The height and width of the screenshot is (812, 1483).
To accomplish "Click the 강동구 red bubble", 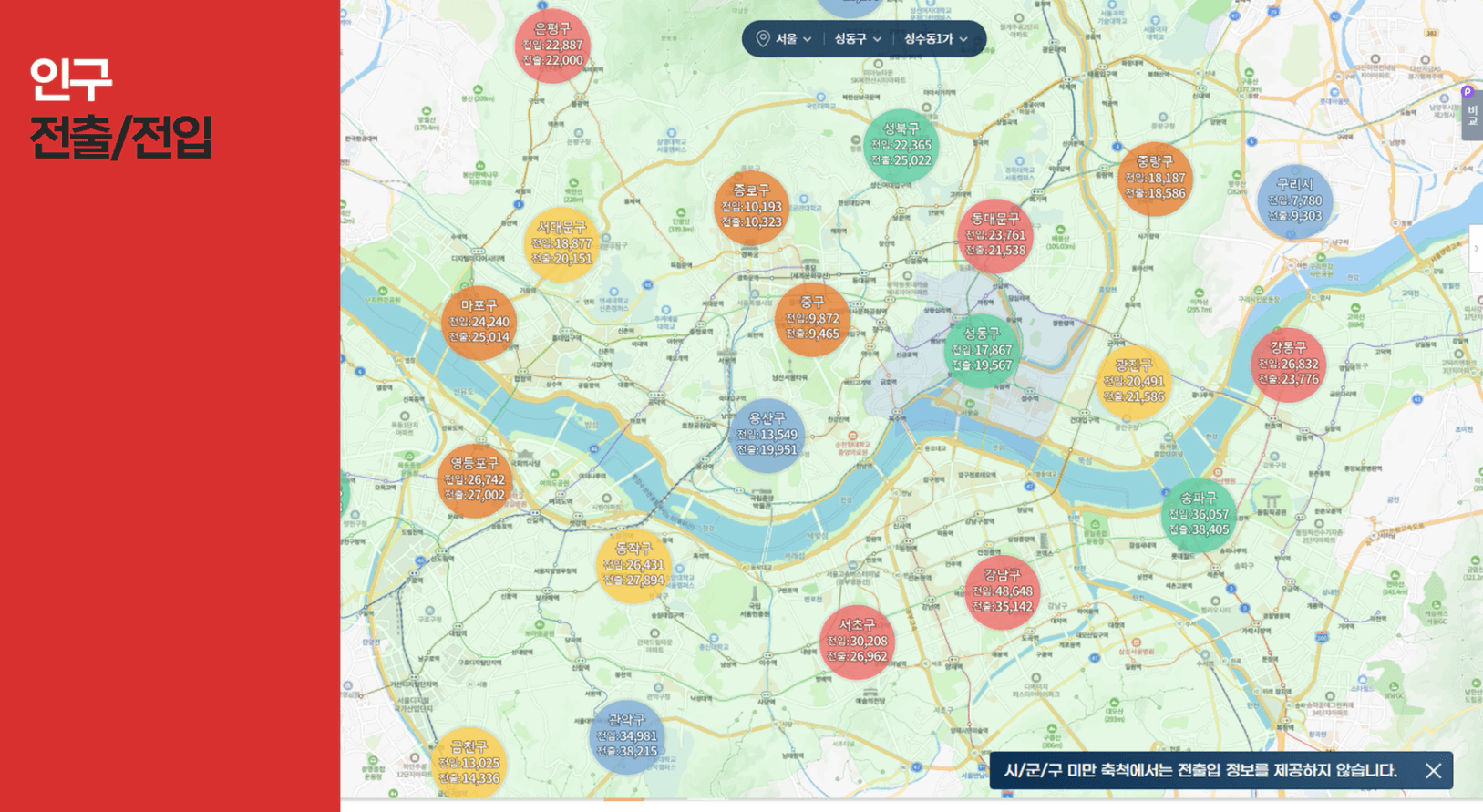I will click(1288, 364).
